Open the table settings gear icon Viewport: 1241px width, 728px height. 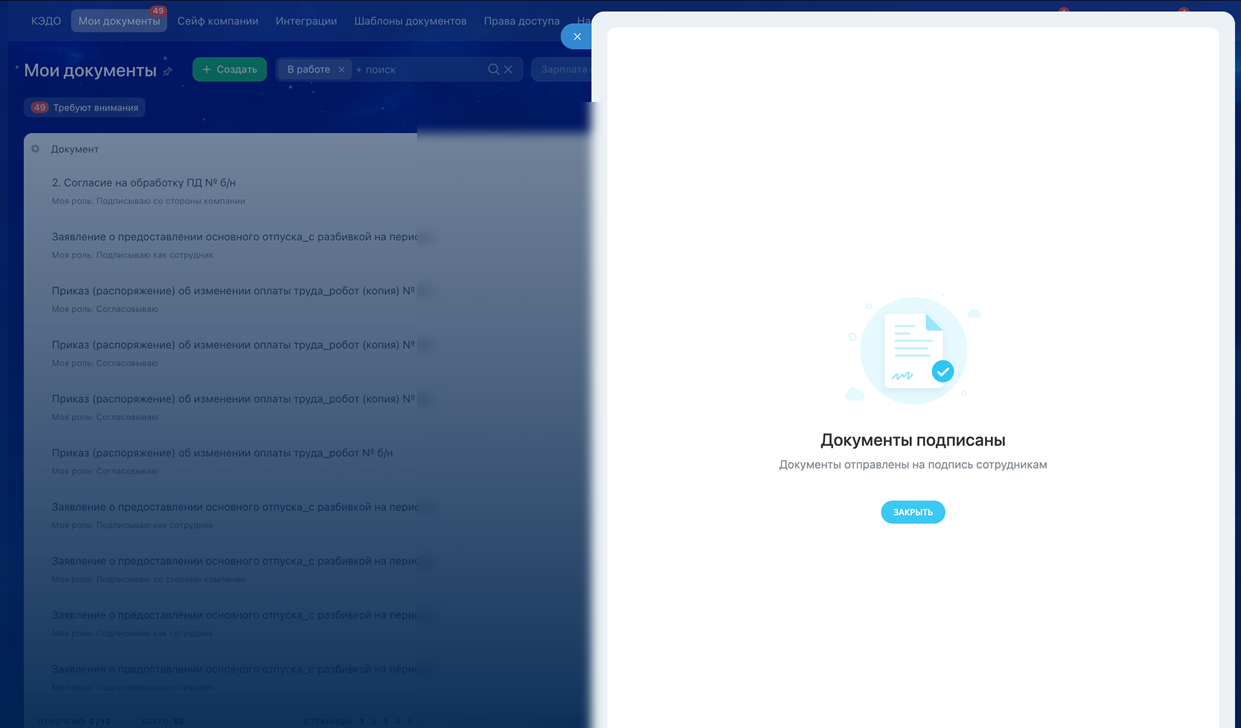36,149
